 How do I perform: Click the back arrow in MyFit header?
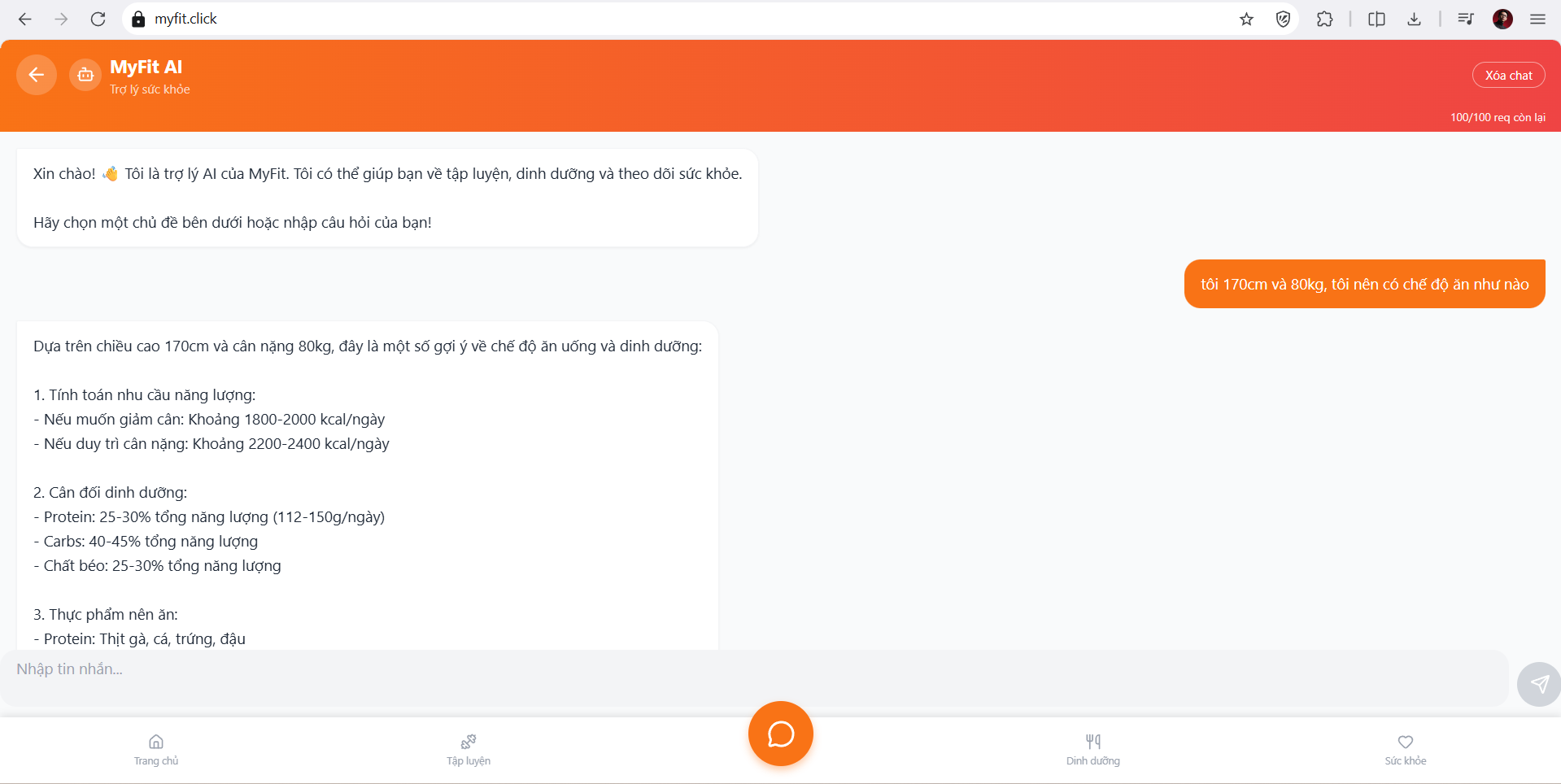[36, 76]
